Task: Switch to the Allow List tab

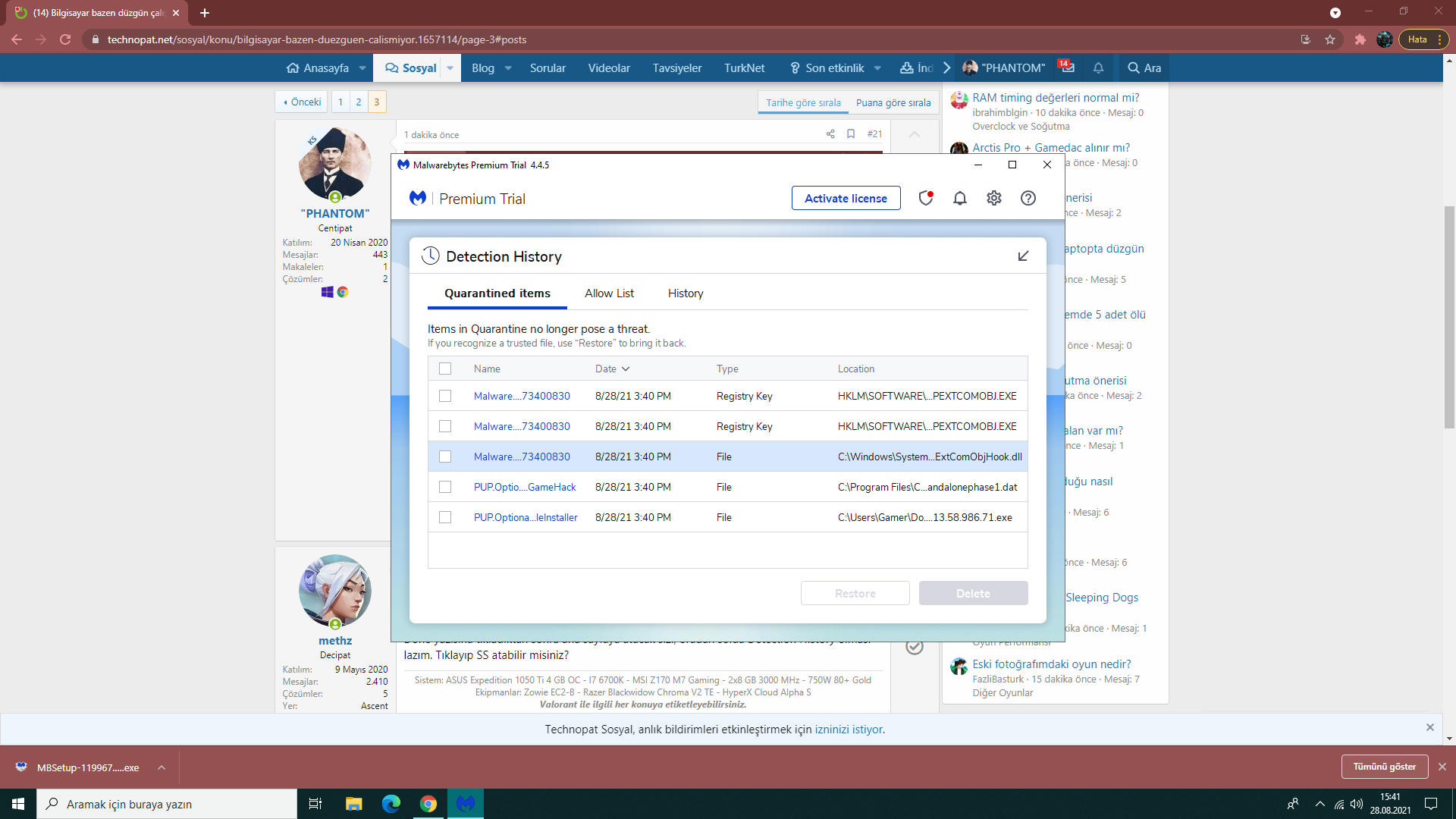Action: pos(609,293)
